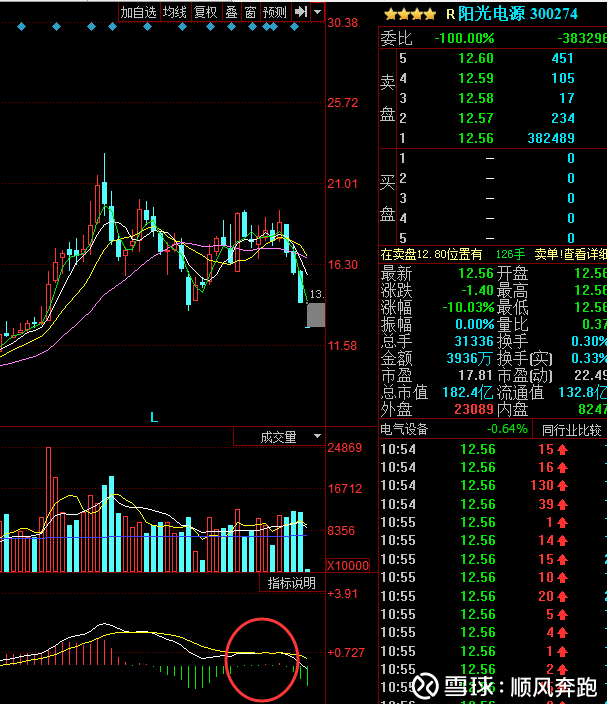Click the 涨跌 value -1.40

click(478, 290)
